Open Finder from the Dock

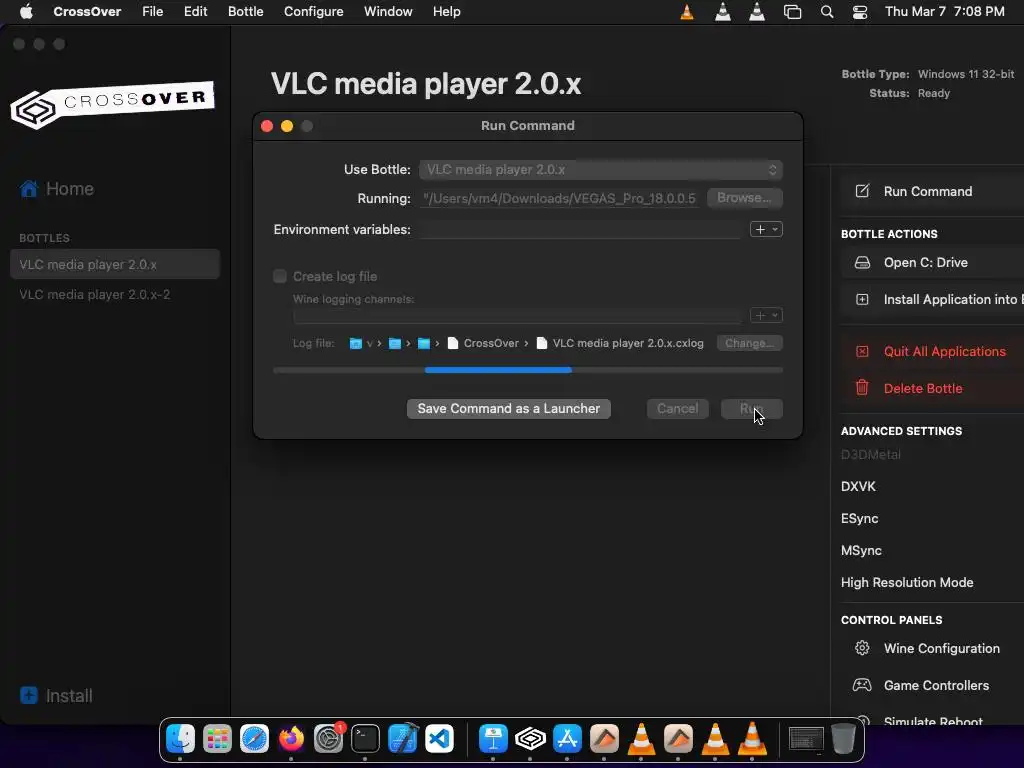(180, 739)
